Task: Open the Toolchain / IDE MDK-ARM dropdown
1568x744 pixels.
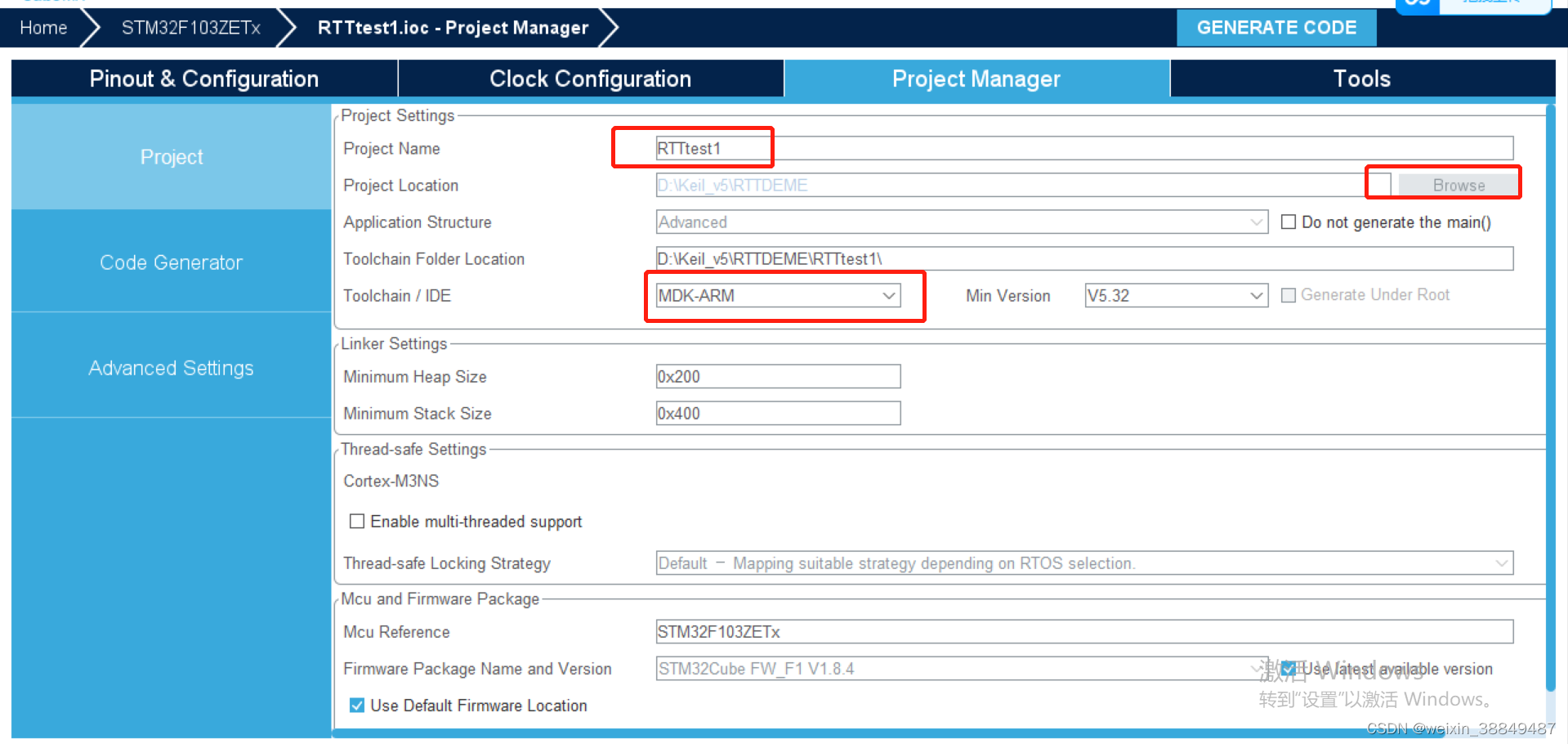Action: point(778,296)
